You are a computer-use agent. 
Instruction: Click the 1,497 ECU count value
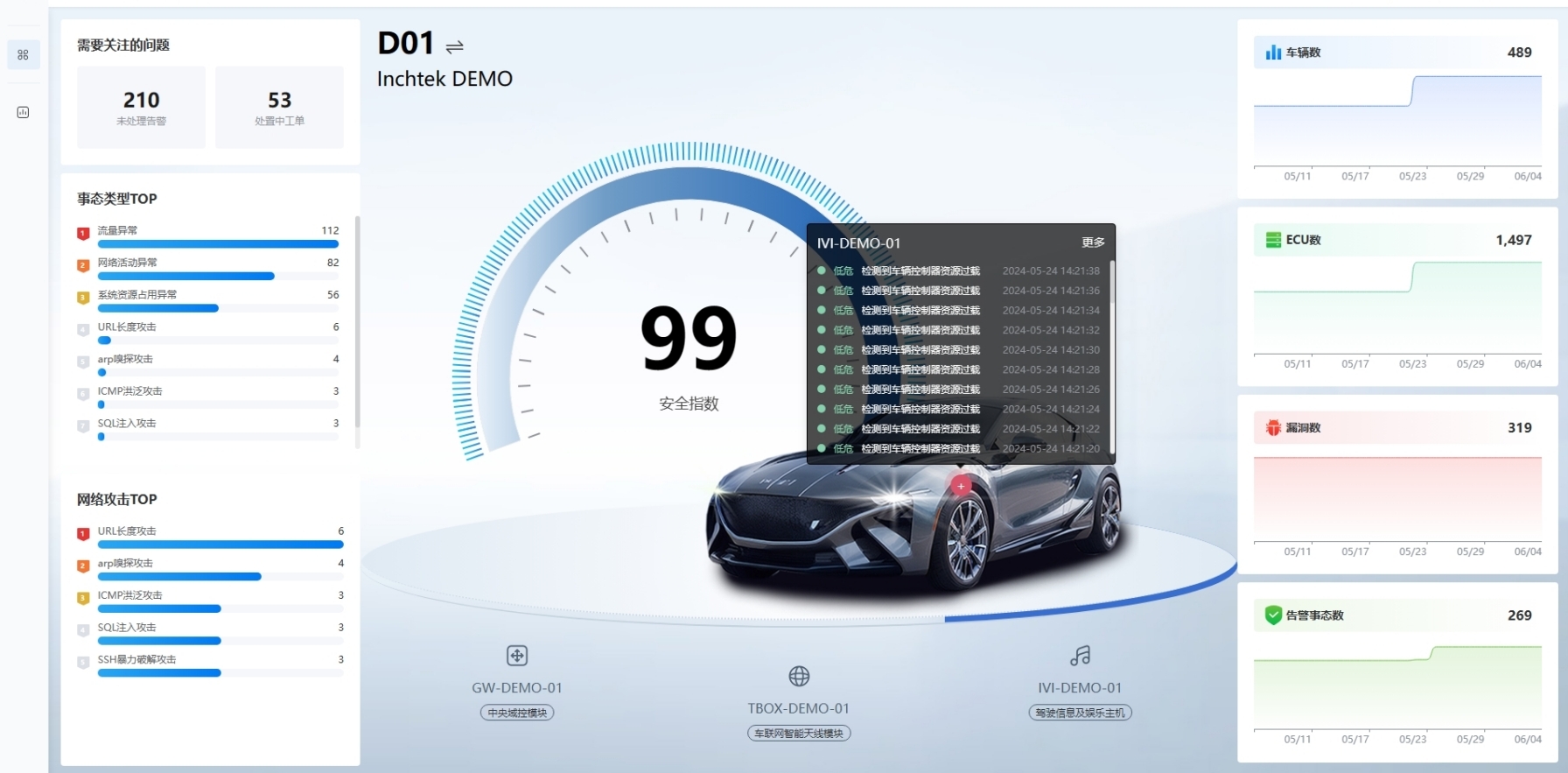tap(1514, 240)
